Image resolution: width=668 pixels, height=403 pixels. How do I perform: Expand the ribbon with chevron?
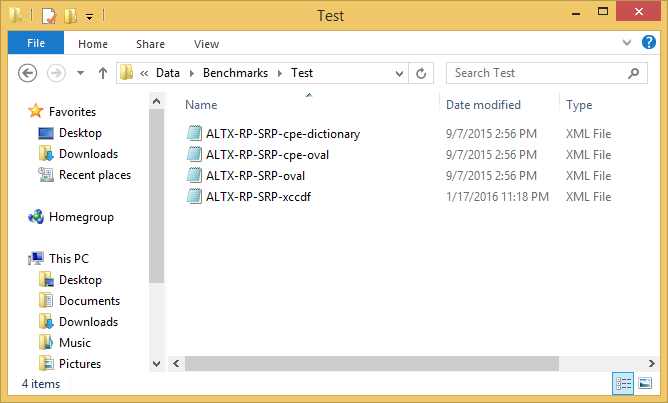coord(627,42)
